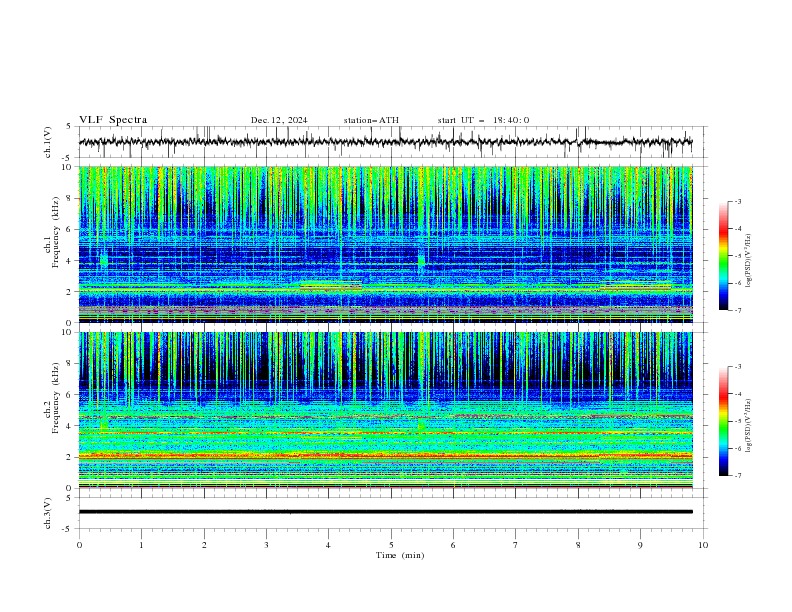This screenshot has width=792, height=612.
Task: Click the time axis tick label '2'
Action: pyautogui.click(x=204, y=545)
